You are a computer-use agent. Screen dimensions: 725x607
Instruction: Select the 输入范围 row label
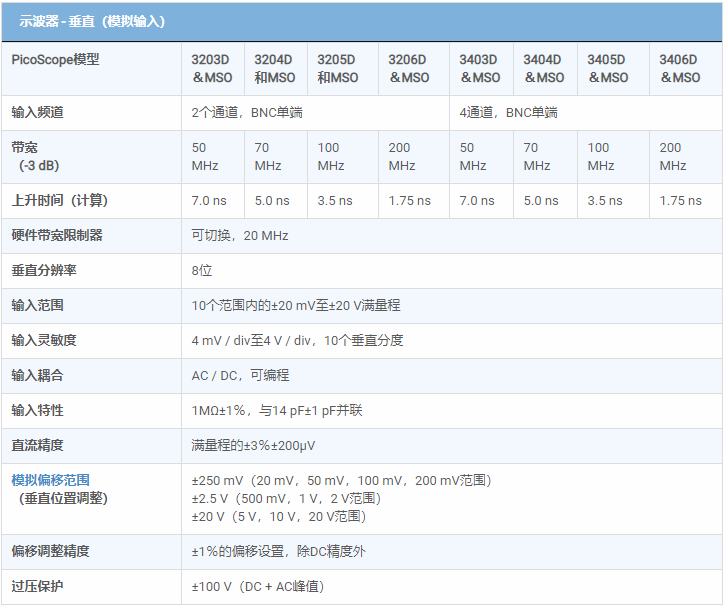tap(37, 305)
